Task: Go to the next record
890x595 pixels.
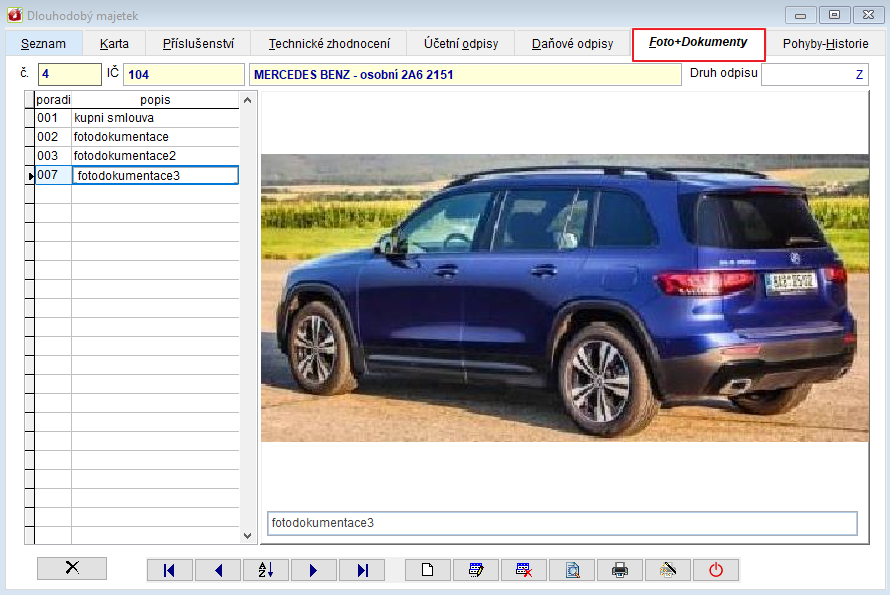Action: click(x=314, y=570)
